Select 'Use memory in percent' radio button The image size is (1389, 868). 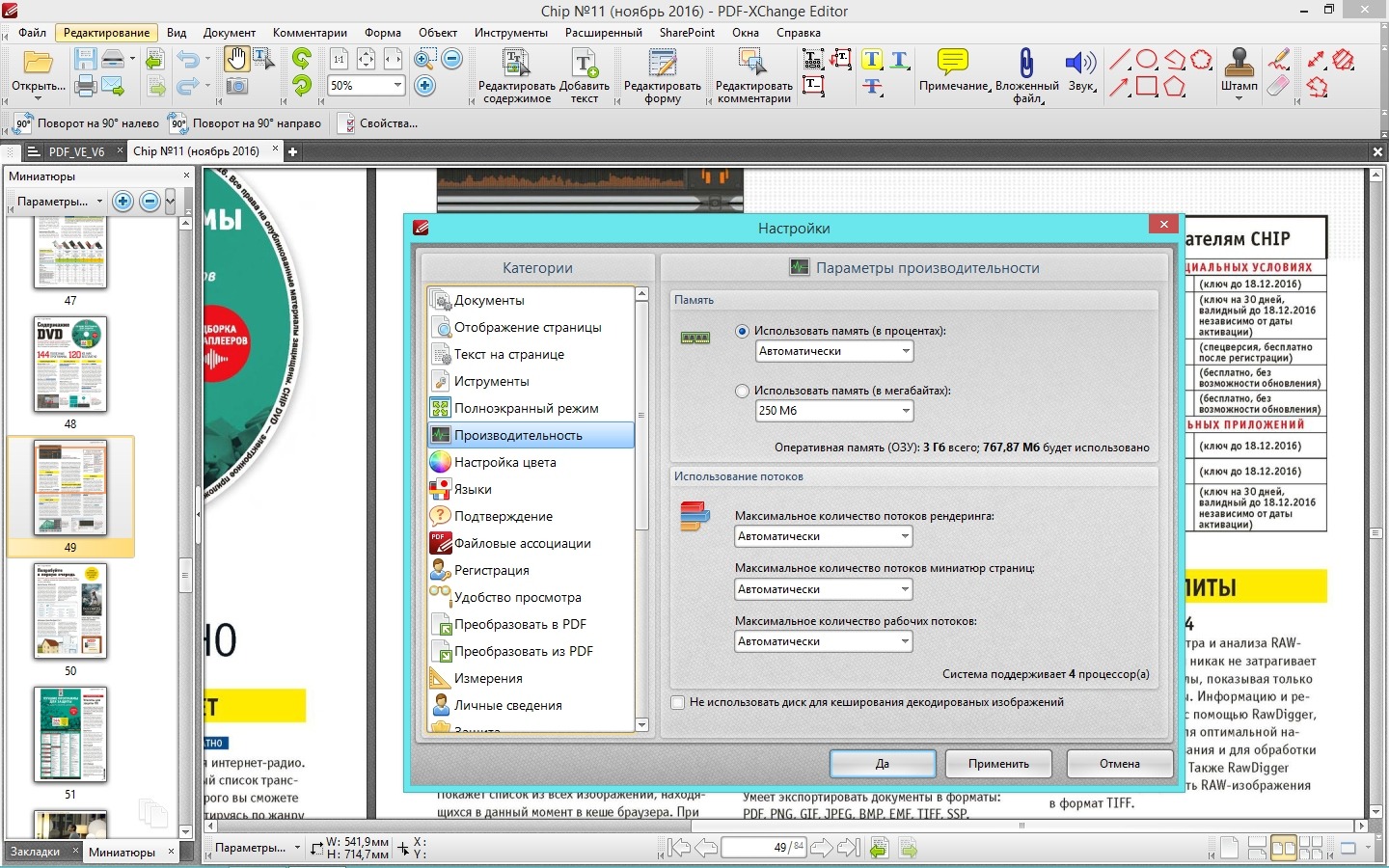pyautogui.click(x=742, y=331)
